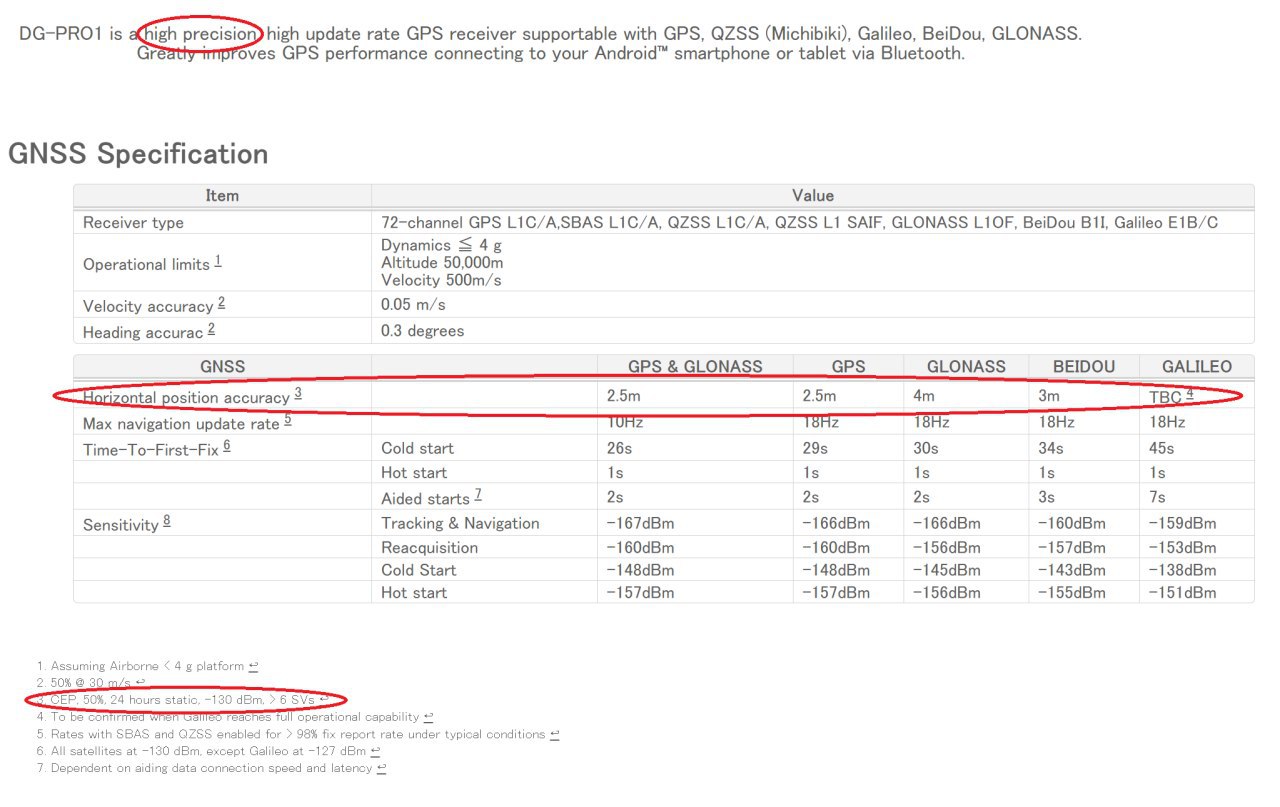This screenshot has height=807, width=1280.
Task: Open footnote 1 beside Operational limits
Action: click(x=218, y=262)
